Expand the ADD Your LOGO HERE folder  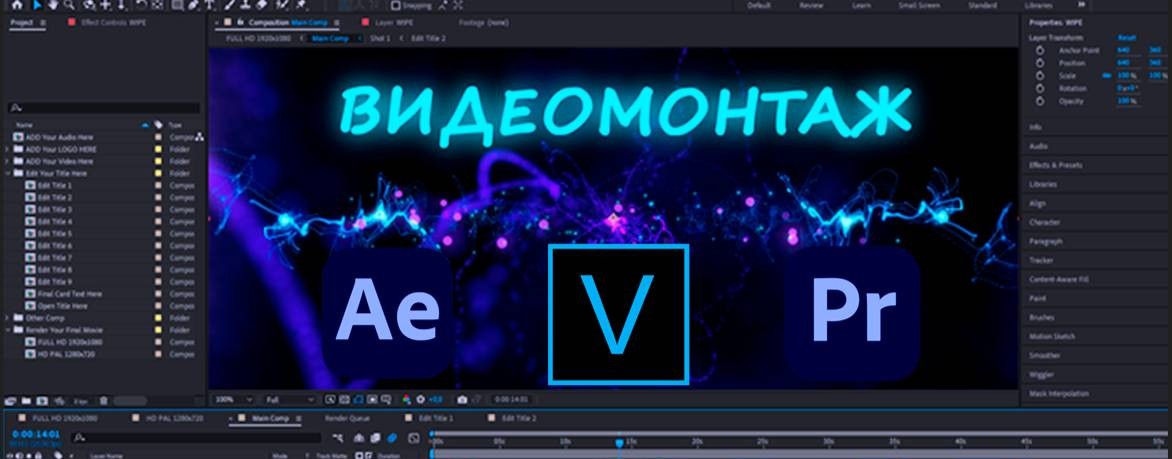tap(8, 150)
